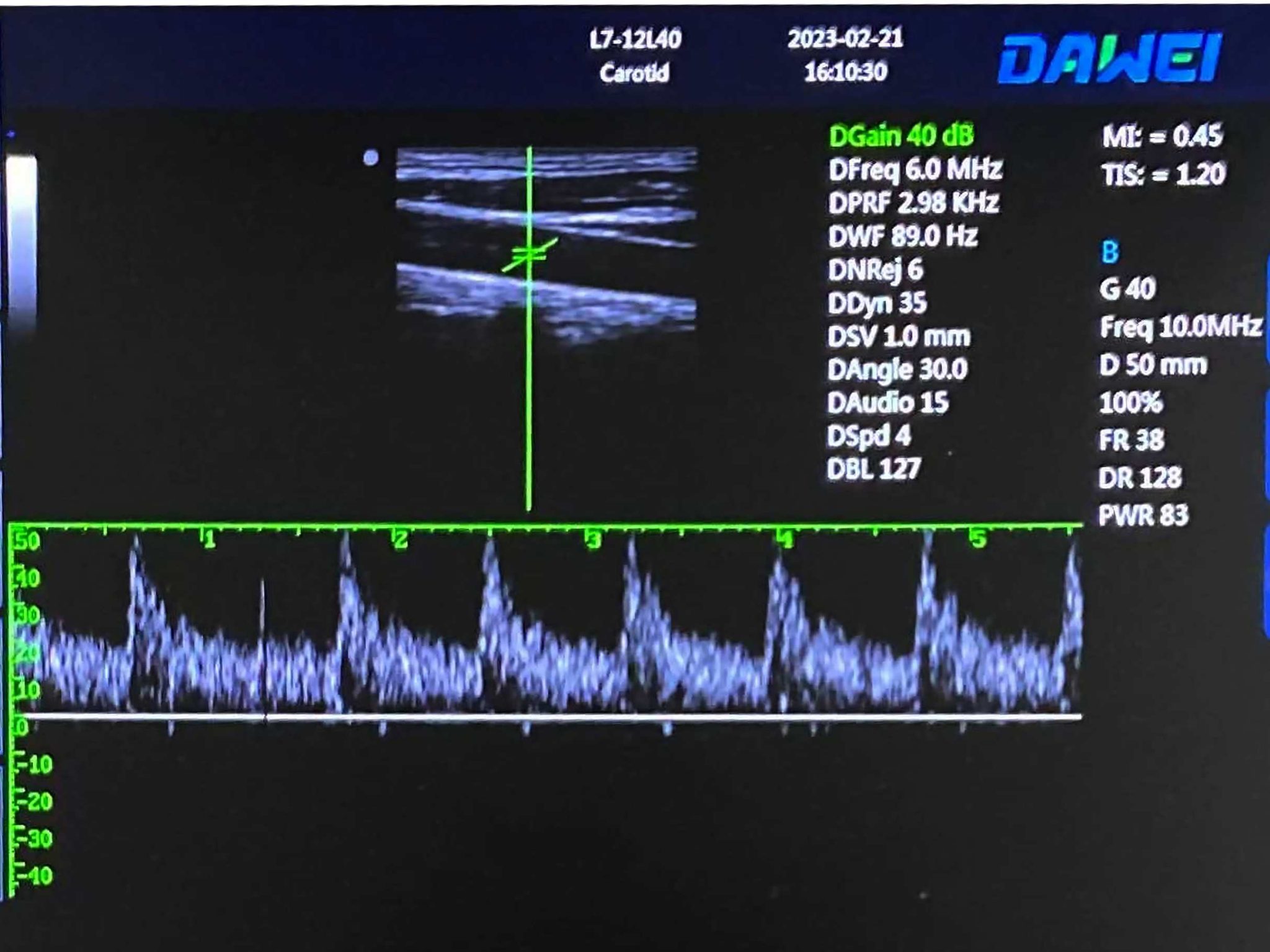Image resolution: width=1270 pixels, height=952 pixels.
Task: Click the L7-12L40 probe label
Action: [x=635, y=40]
